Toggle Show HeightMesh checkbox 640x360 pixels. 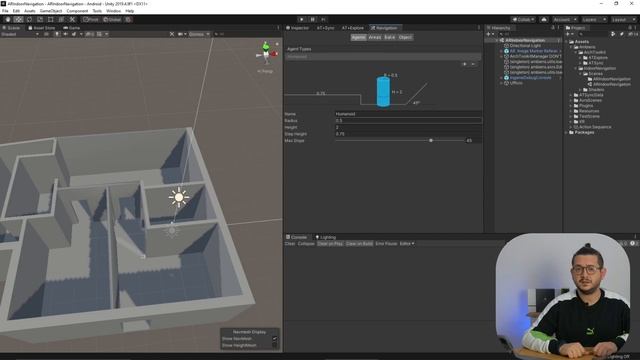(275, 345)
